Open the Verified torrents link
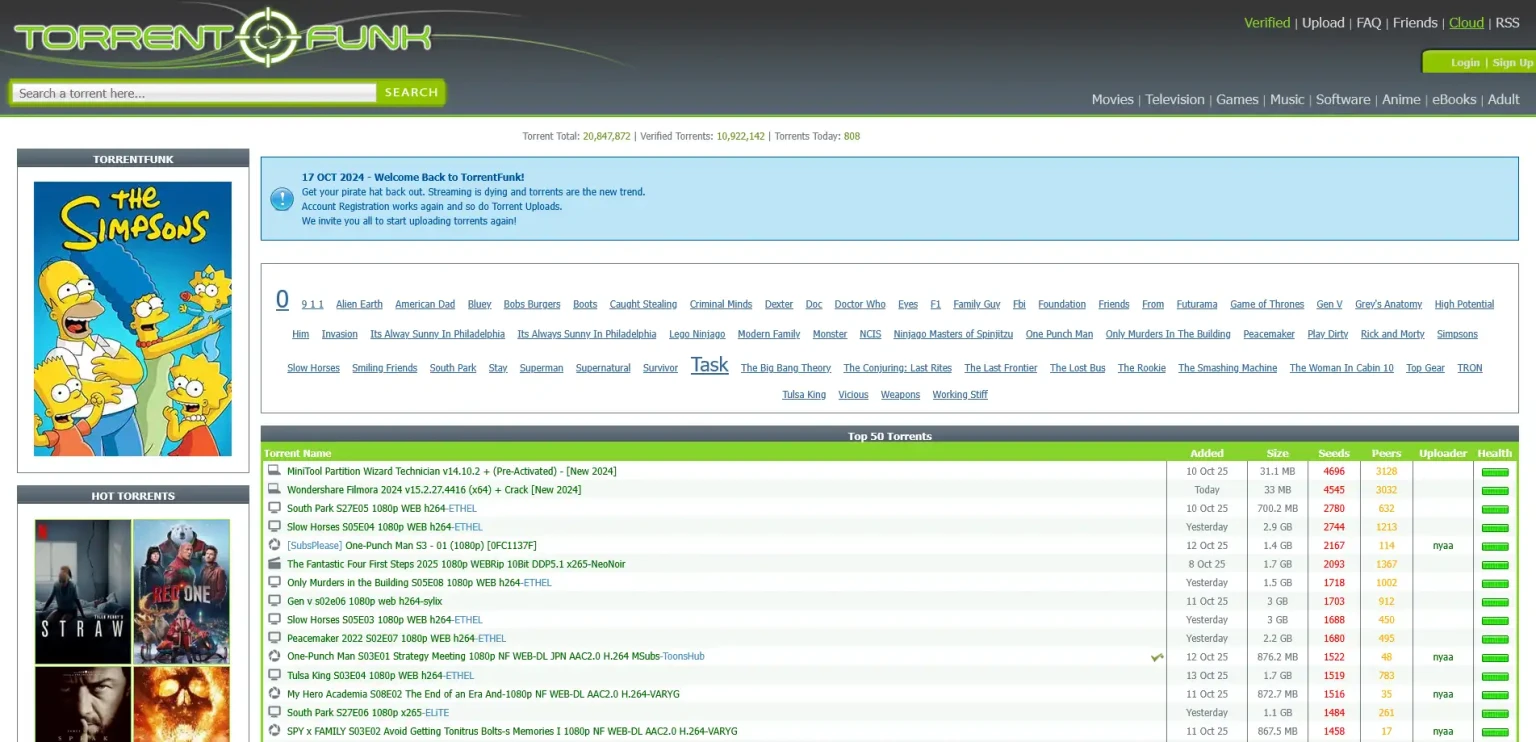The image size is (1536, 742). [x=1267, y=22]
